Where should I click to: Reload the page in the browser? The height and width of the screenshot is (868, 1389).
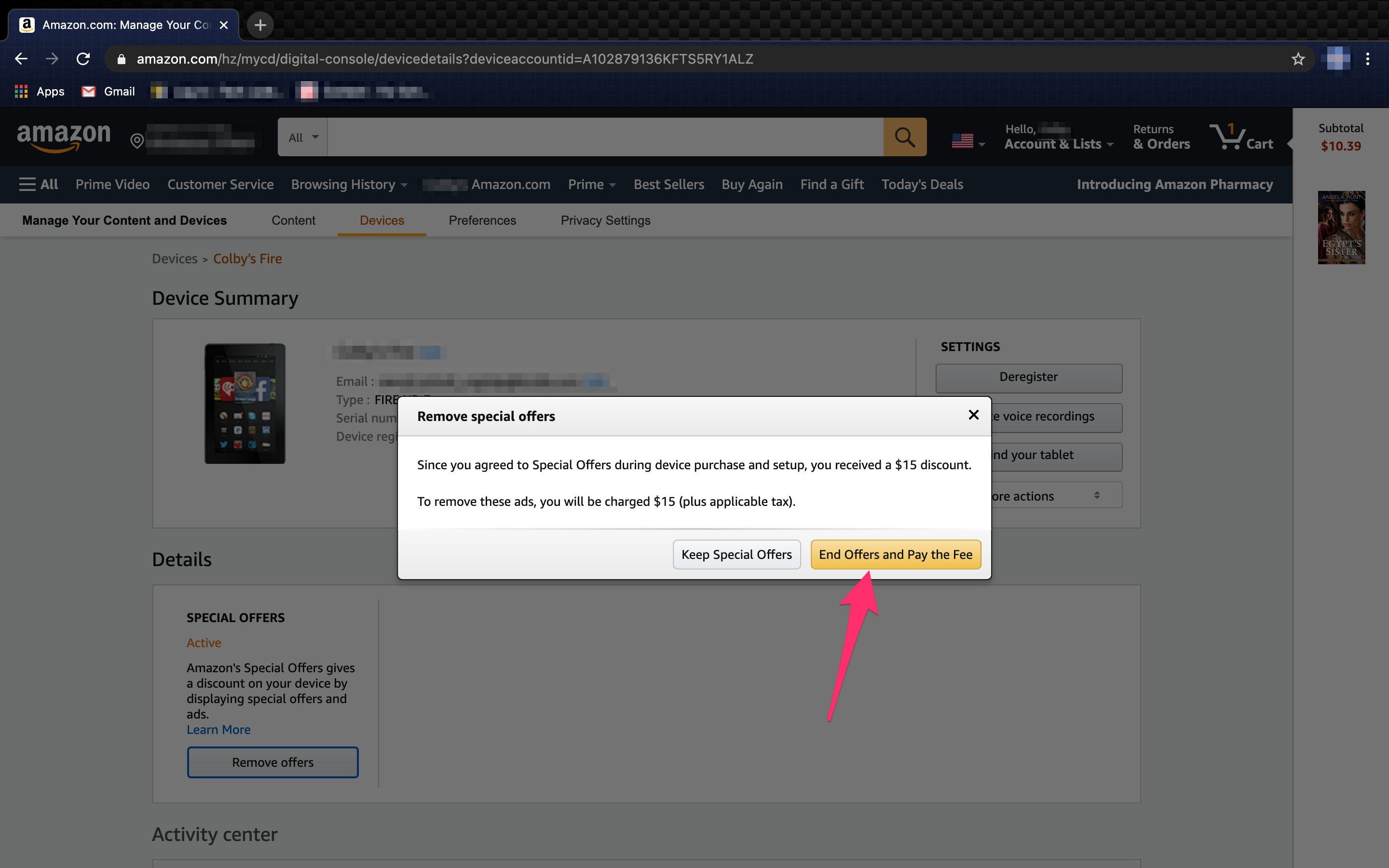click(x=83, y=59)
